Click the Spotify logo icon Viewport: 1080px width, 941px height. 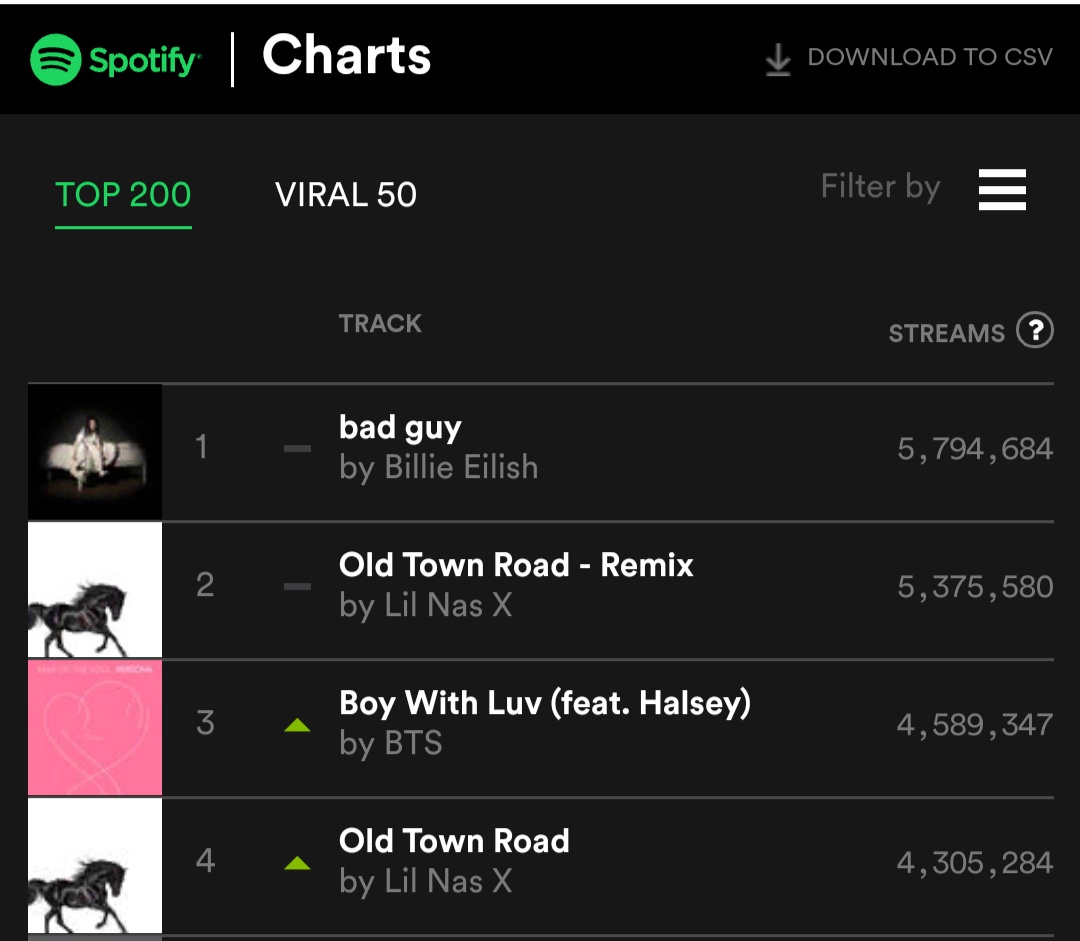(56, 60)
